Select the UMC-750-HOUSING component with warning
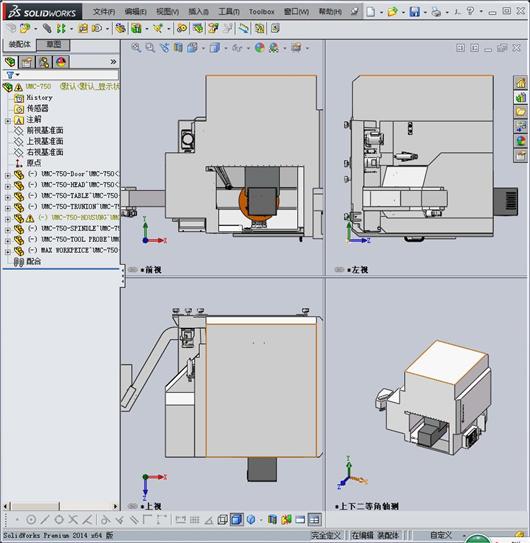The height and width of the screenshot is (543, 530). [79, 217]
